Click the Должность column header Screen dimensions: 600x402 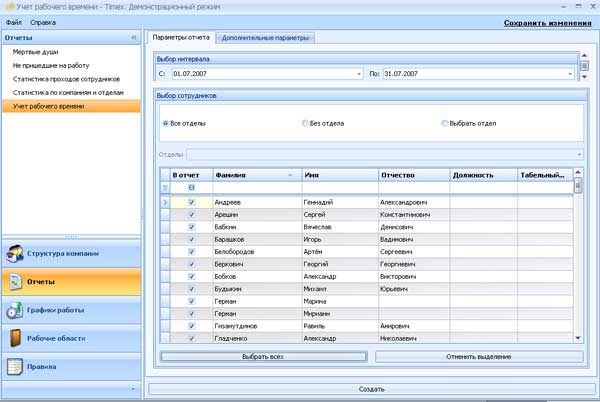click(484, 175)
